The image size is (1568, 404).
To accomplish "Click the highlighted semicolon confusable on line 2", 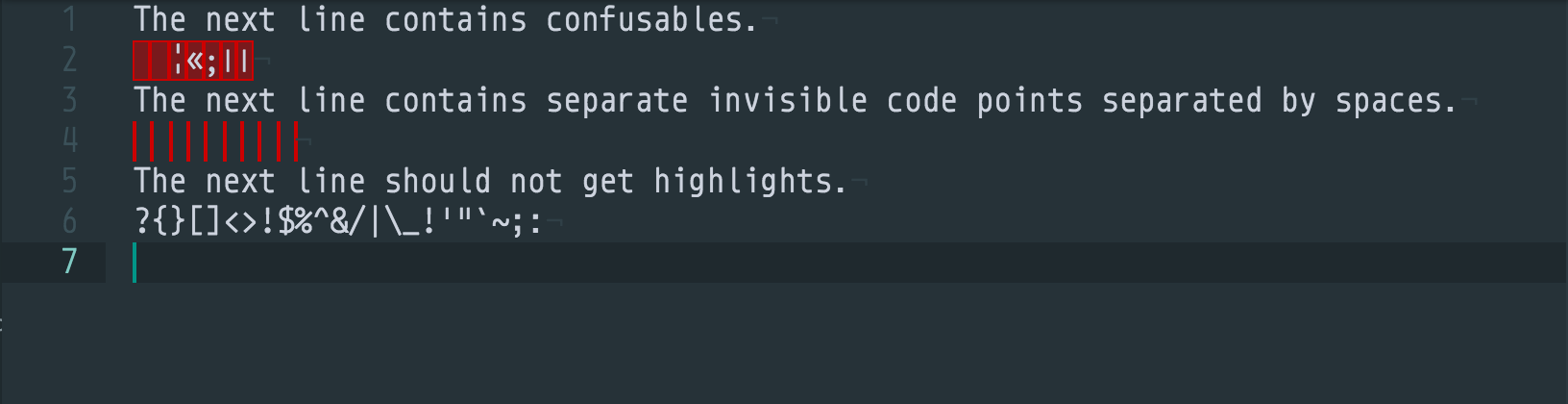I will 212,62.
